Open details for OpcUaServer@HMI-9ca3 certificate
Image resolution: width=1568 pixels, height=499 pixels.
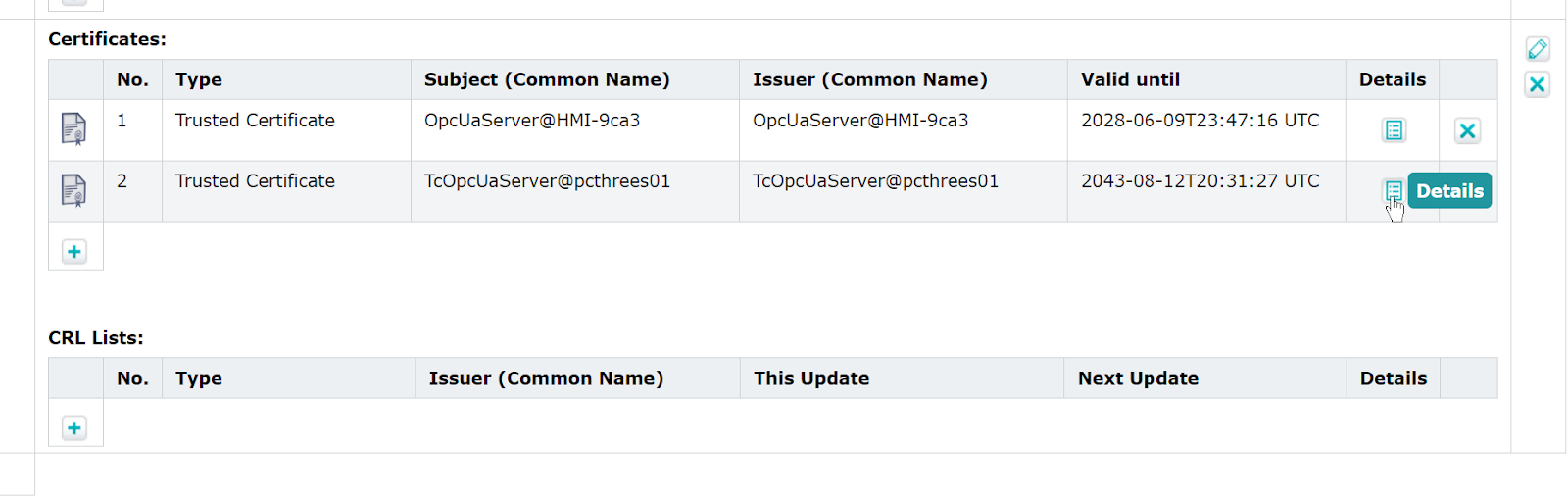1394,130
